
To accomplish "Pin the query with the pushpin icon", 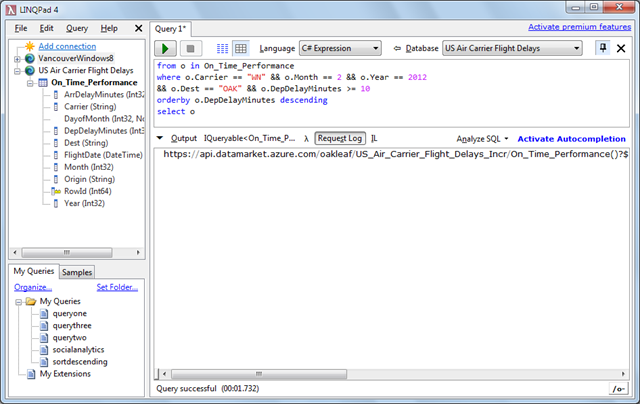I will click(x=602, y=48).
